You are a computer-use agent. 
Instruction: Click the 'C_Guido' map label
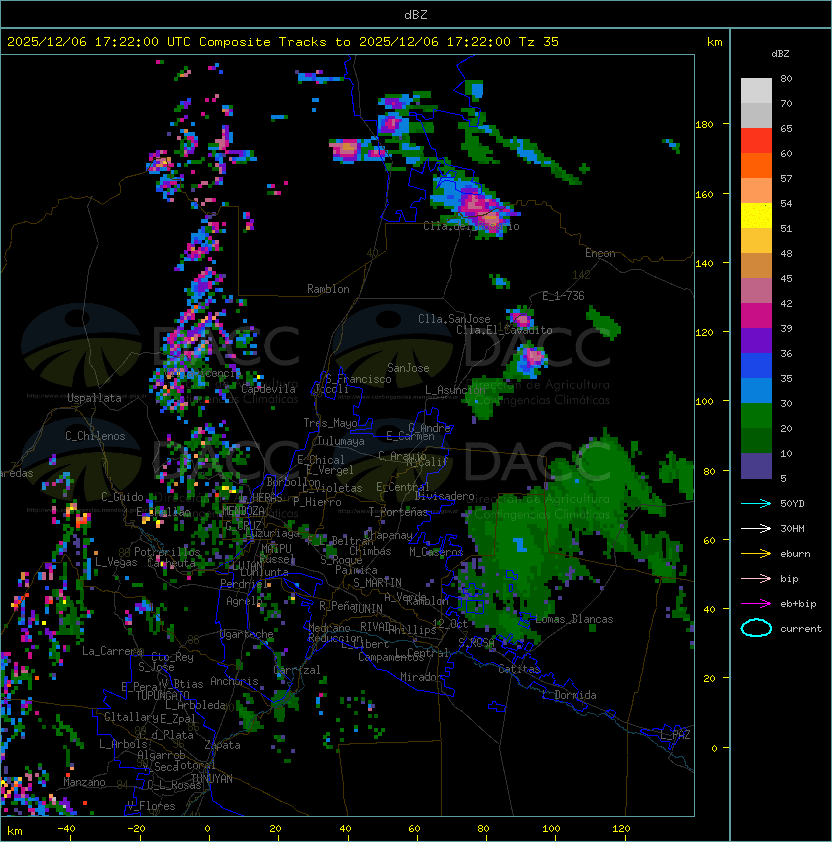click(122, 497)
